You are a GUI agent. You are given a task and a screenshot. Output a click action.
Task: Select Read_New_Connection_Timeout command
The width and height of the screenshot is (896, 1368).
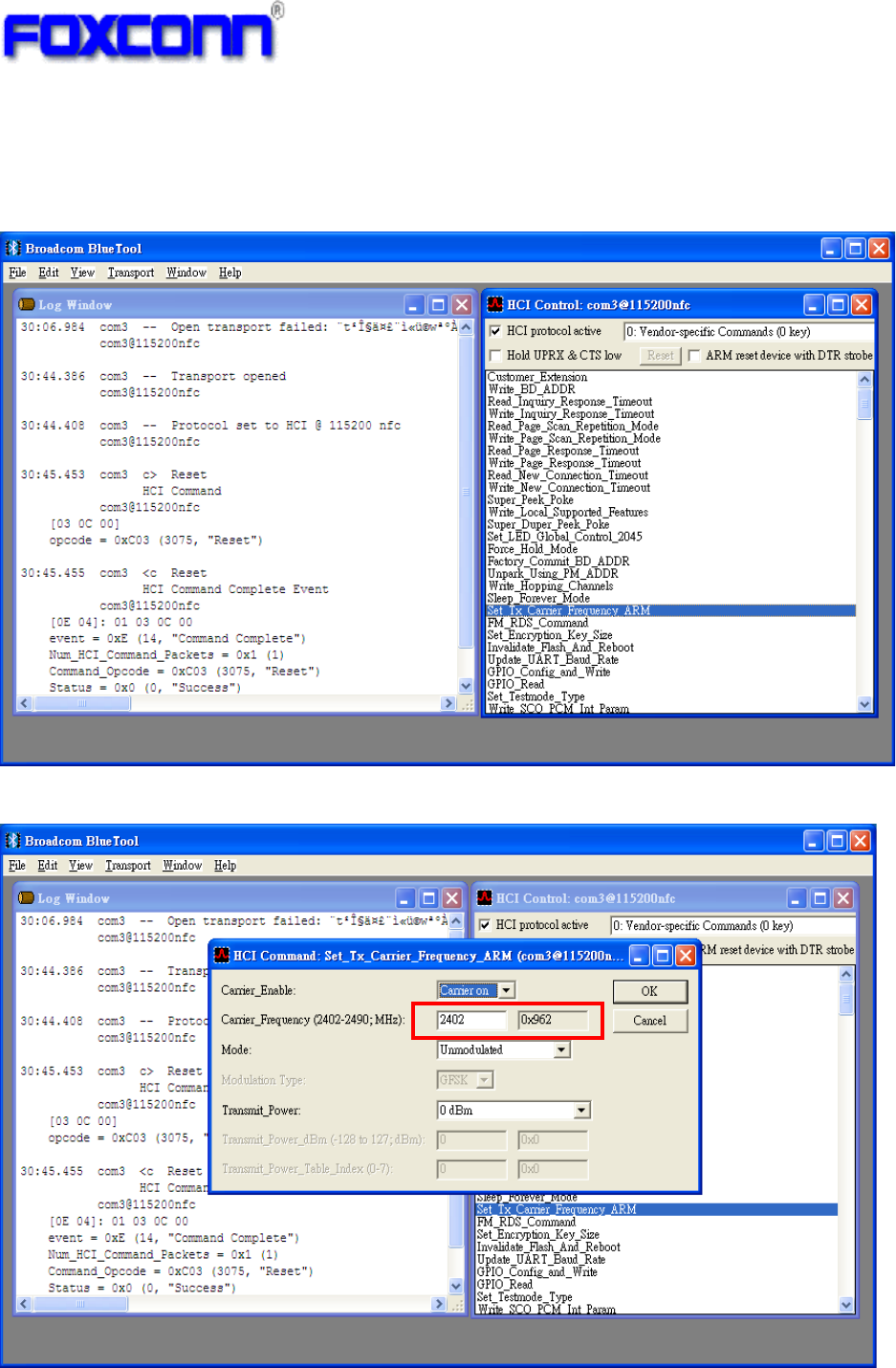(x=568, y=475)
